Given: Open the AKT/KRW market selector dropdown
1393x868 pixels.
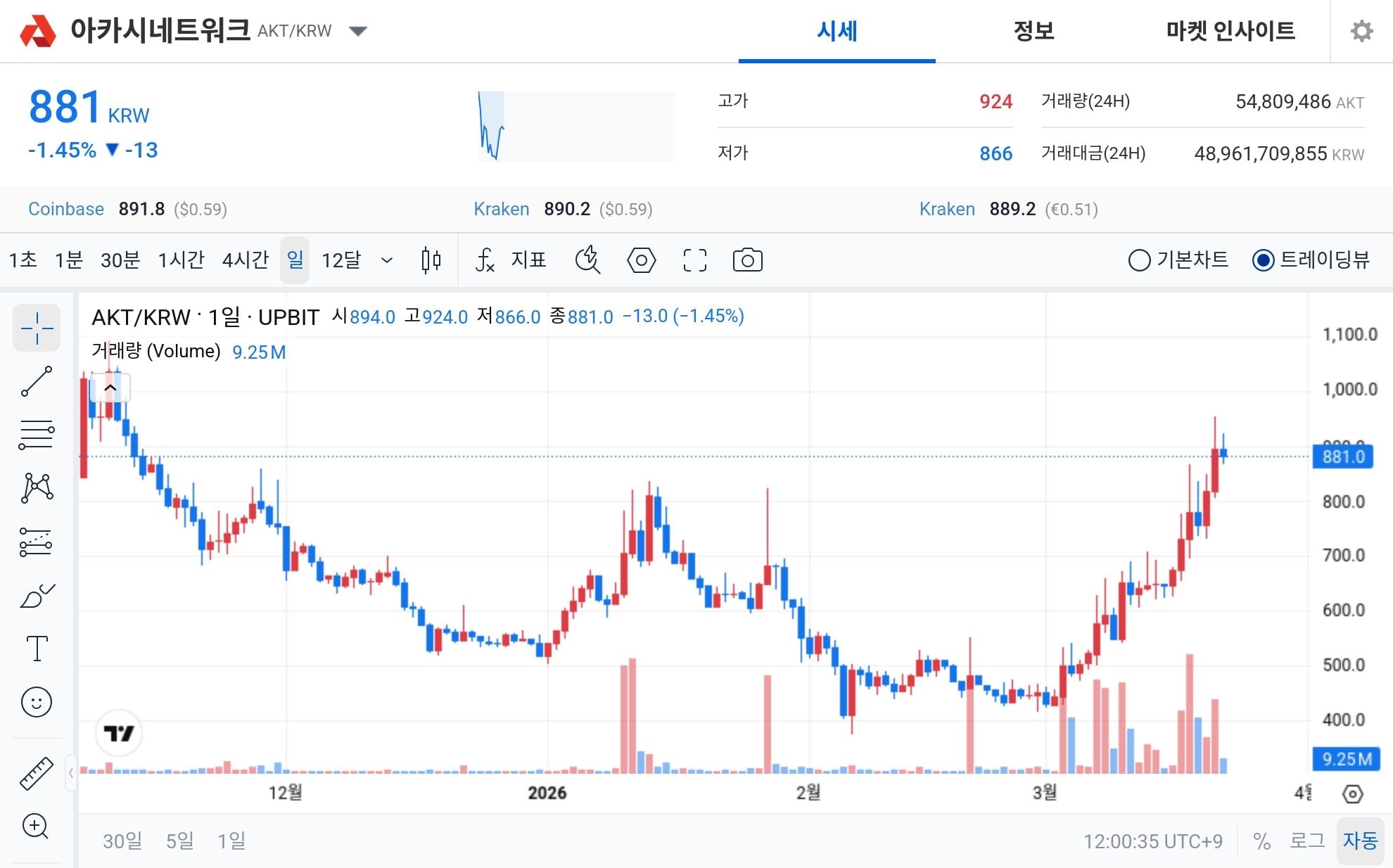Looking at the screenshot, I should 358,31.
